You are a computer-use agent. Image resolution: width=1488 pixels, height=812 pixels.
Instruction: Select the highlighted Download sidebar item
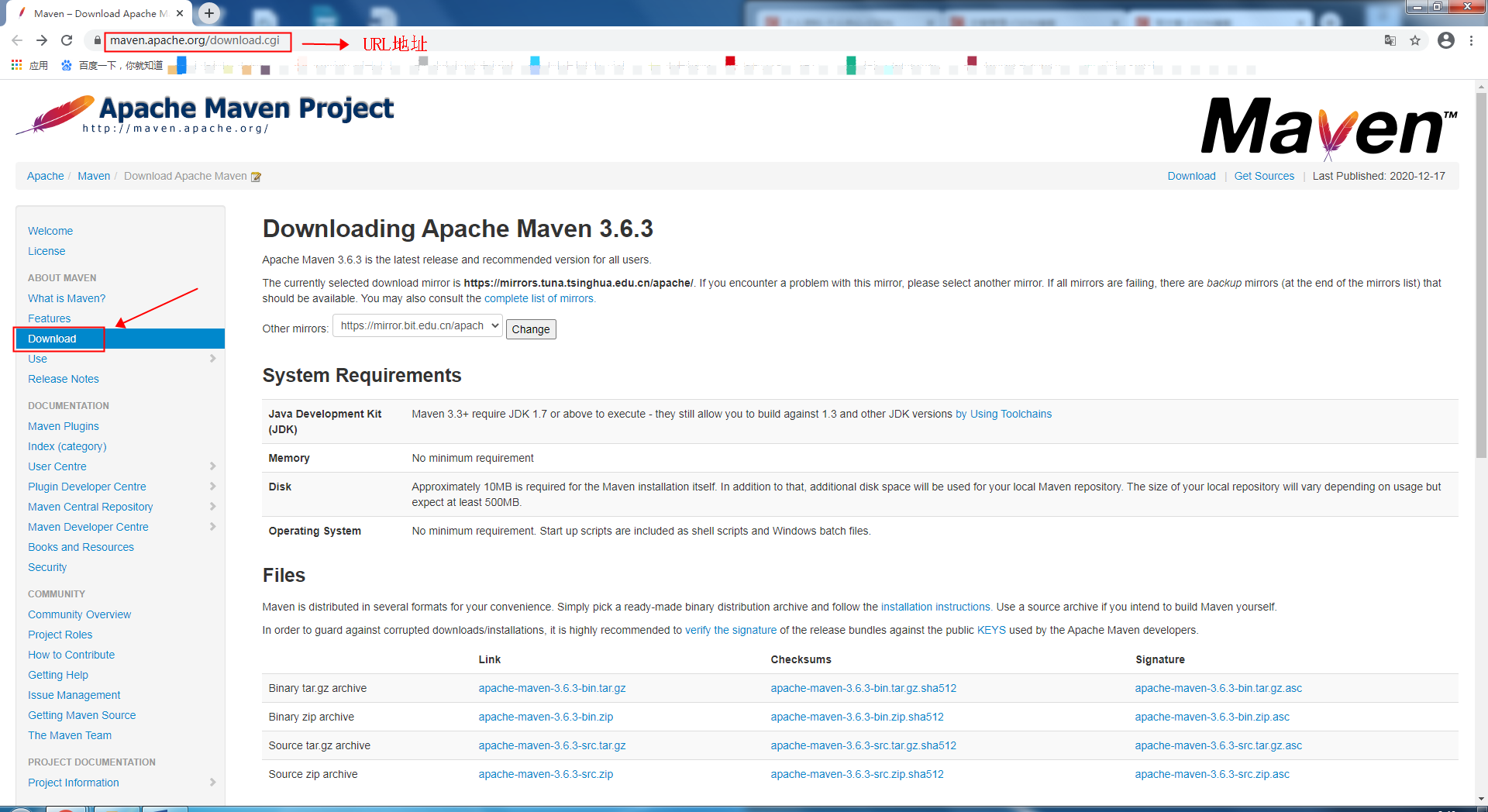(x=120, y=339)
